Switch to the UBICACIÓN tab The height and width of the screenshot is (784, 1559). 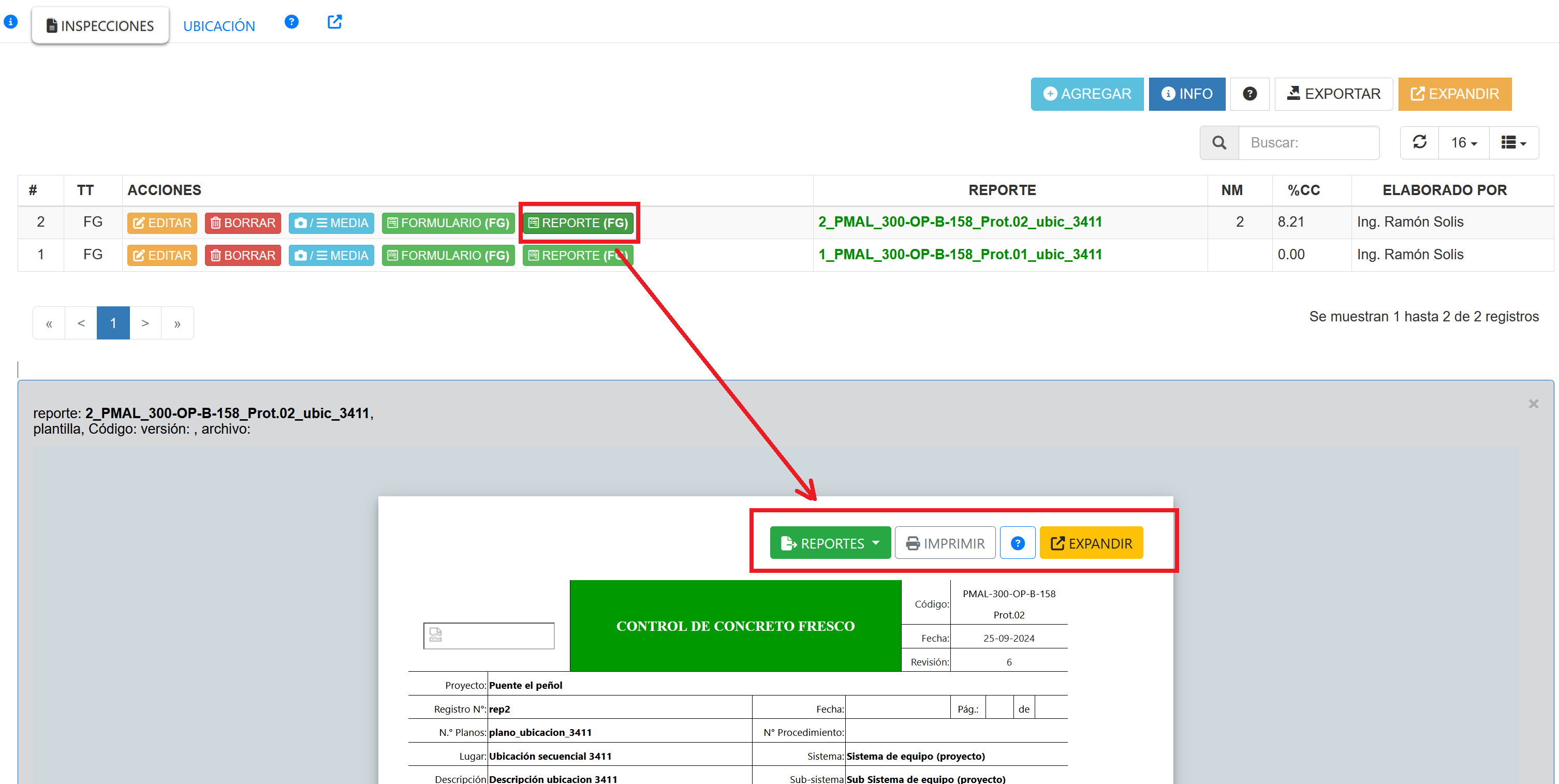(219, 26)
